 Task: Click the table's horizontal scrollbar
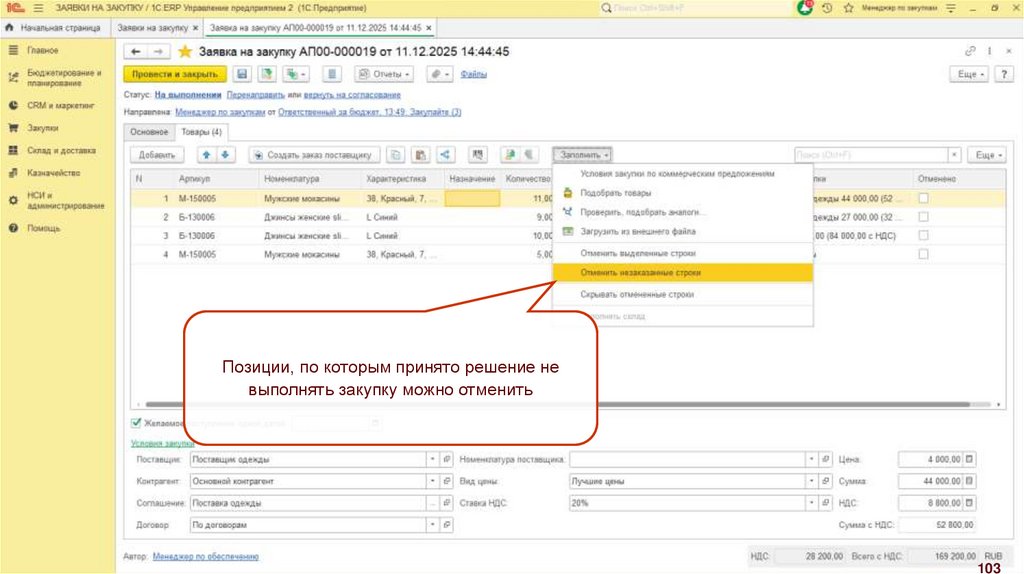pos(558,405)
